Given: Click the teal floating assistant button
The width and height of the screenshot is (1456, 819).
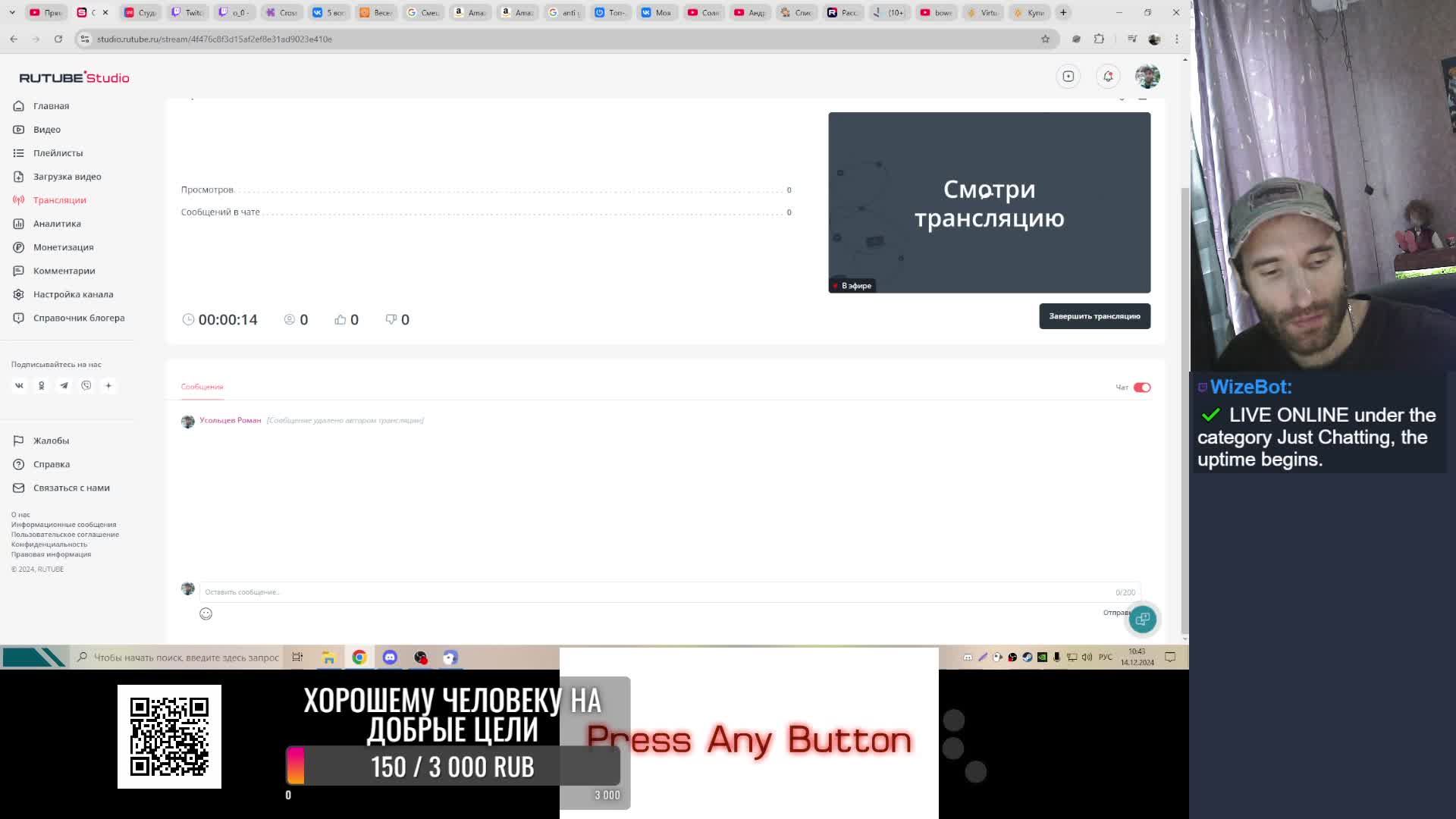Looking at the screenshot, I should pos(1142,619).
